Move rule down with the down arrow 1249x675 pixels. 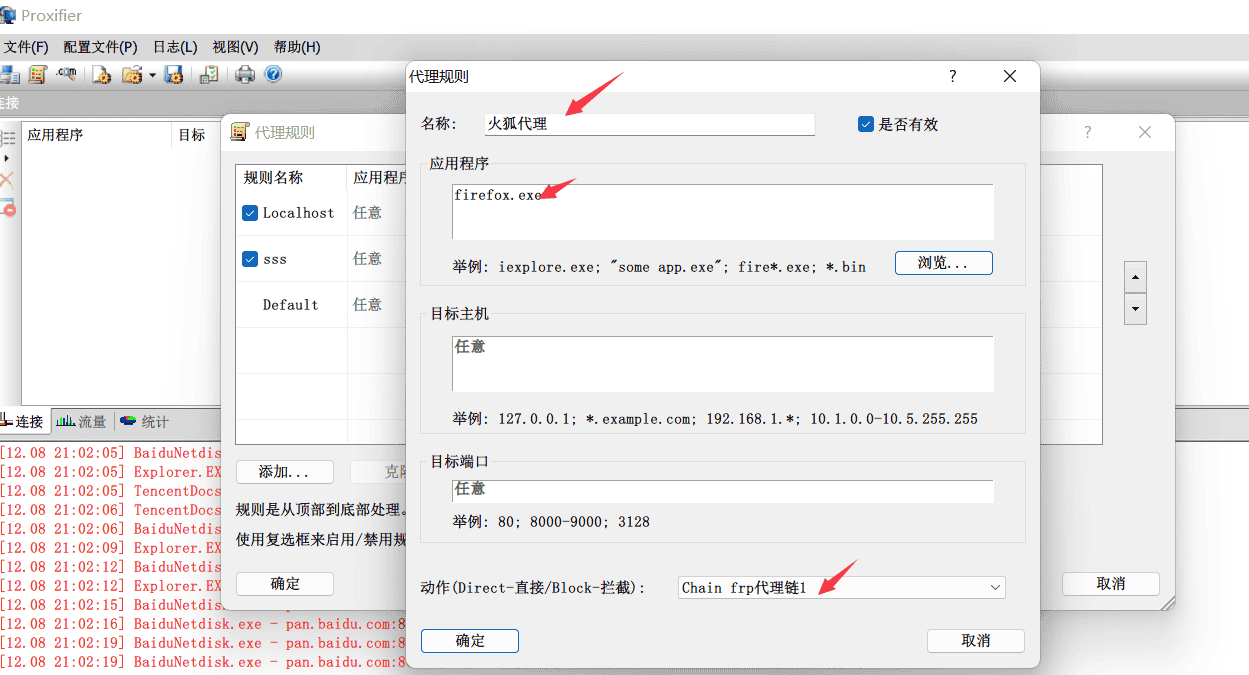pos(1135,309)
